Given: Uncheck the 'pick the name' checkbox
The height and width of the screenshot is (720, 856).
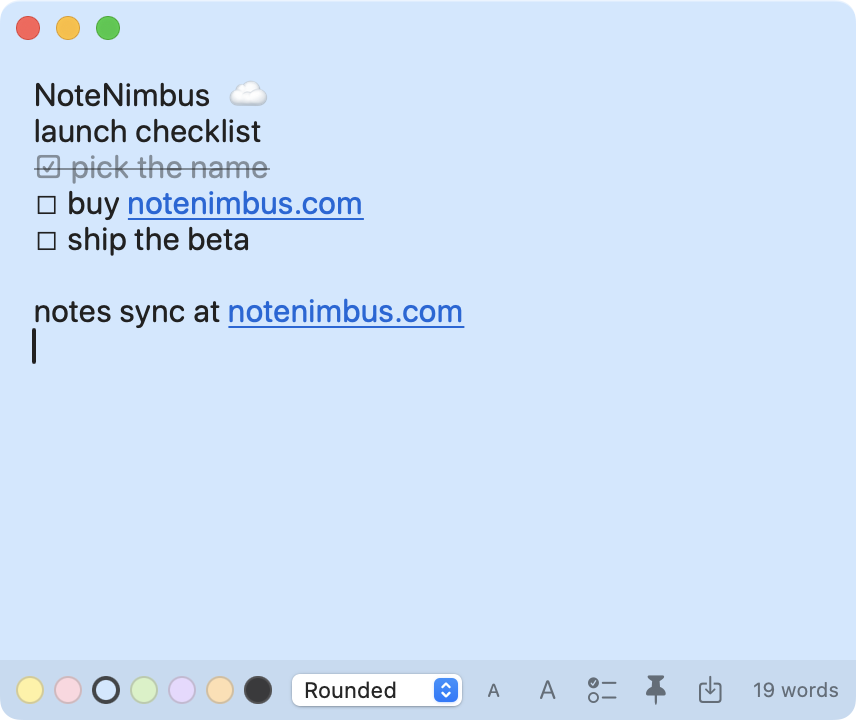Looking at the screenshot, I should [48, 167].
